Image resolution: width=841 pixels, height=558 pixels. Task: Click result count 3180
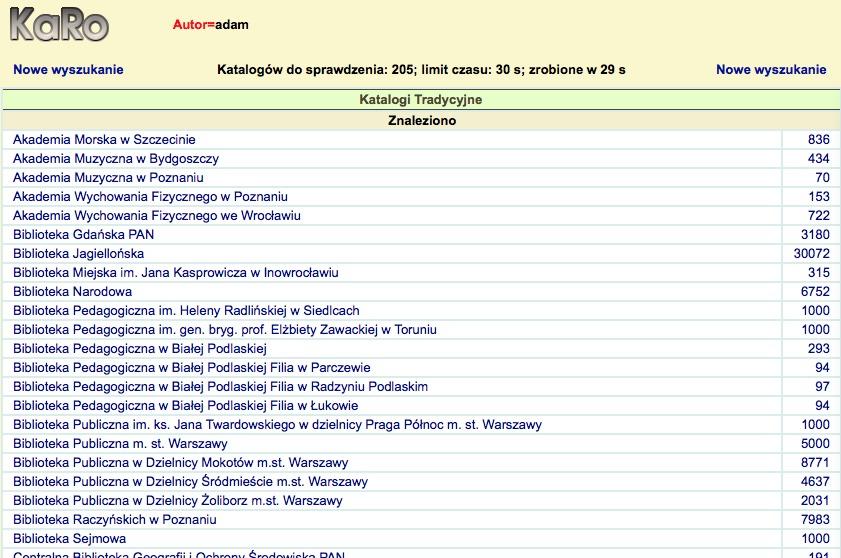pos(815,234)
